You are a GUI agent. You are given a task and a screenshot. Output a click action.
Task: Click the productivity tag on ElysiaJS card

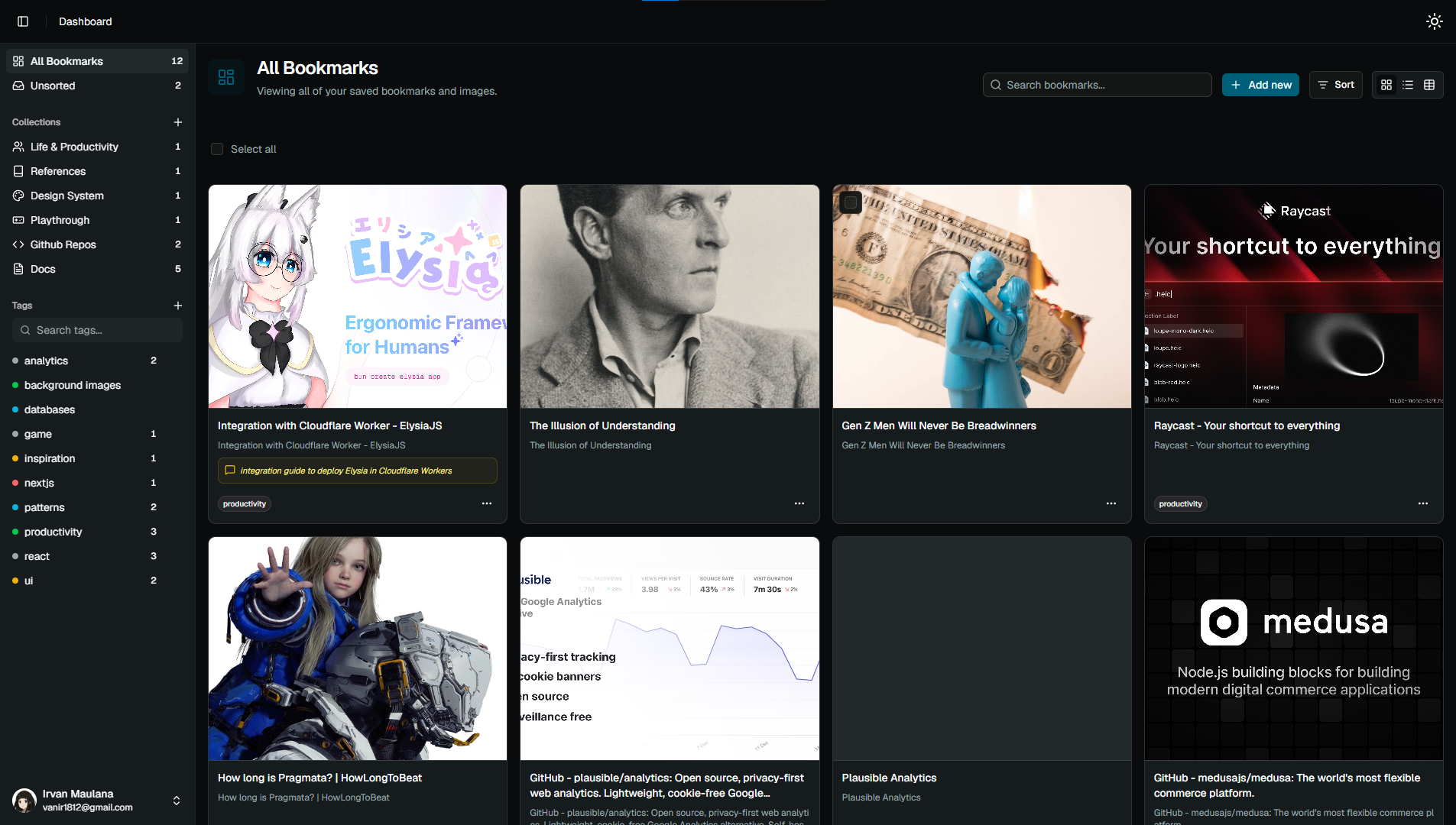[x=245, y=504]
